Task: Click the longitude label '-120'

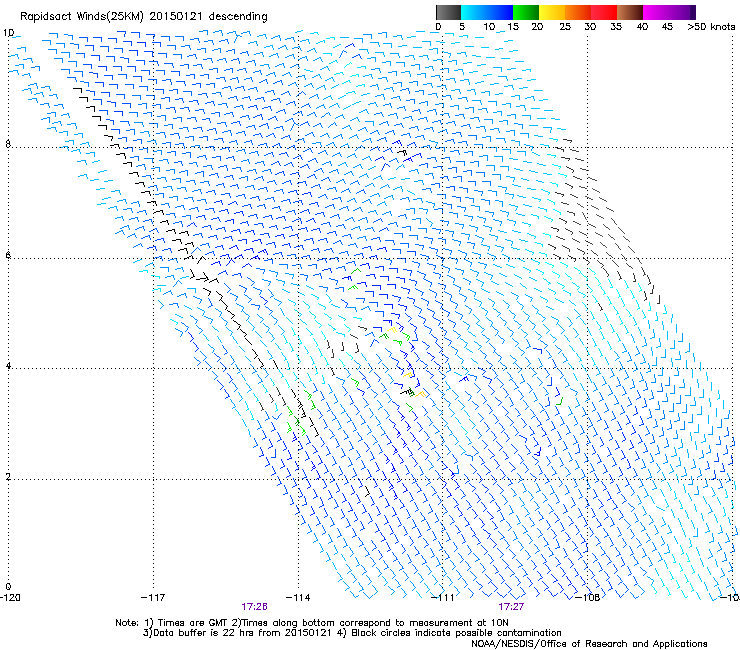Action: [10, 598]
